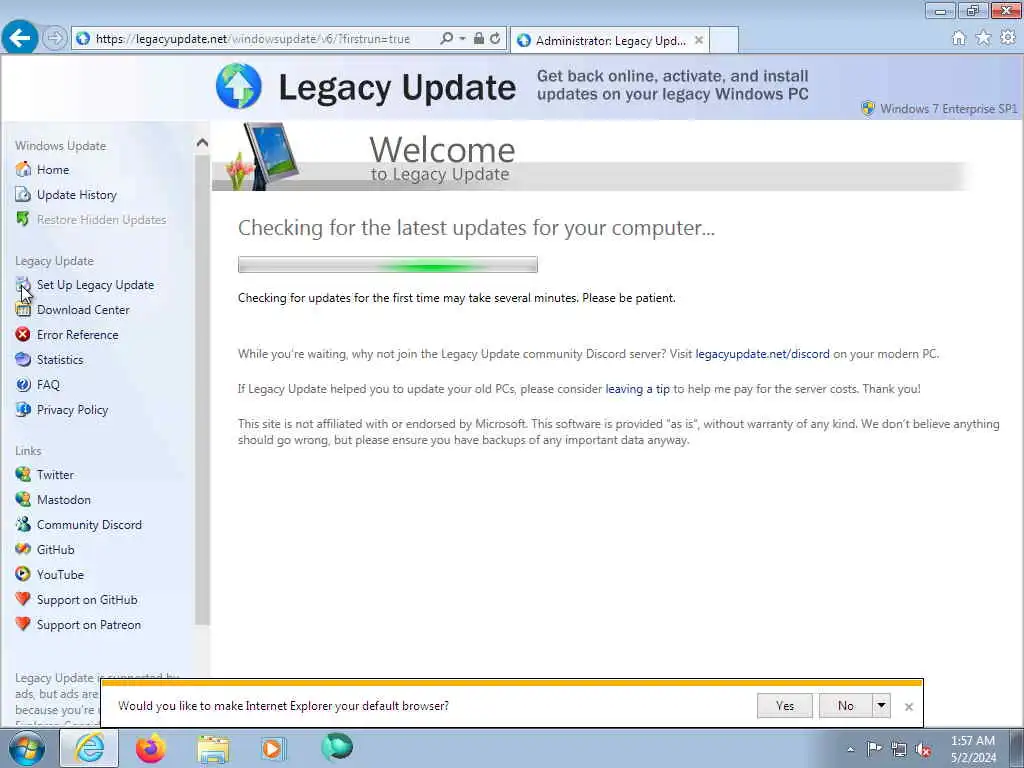This screenshot has height=768, width=1024.
Task: Click the Statistics icon
Action: [x=23, y=359]
